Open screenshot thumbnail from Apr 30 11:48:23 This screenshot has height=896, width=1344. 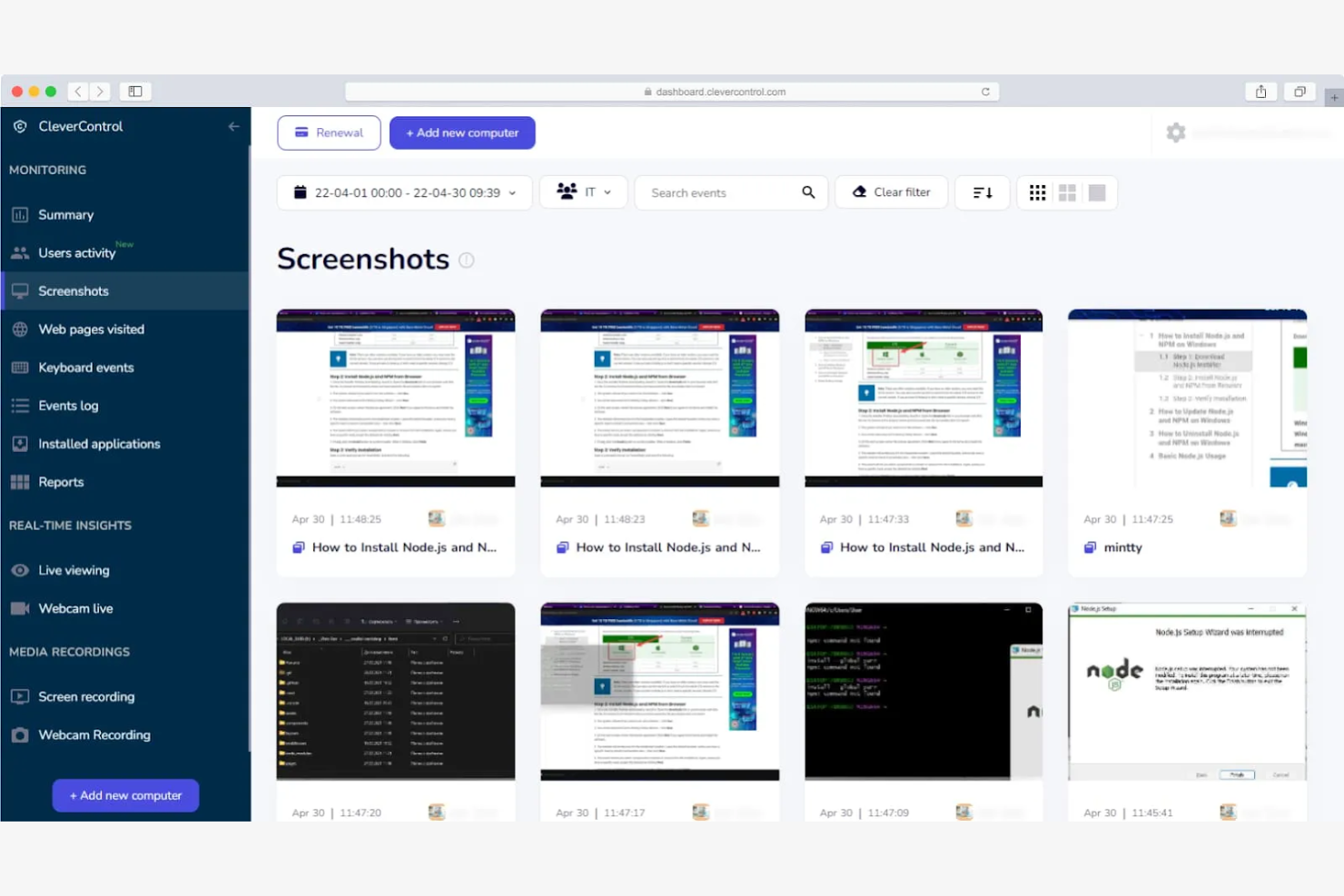tap(660, 399)
